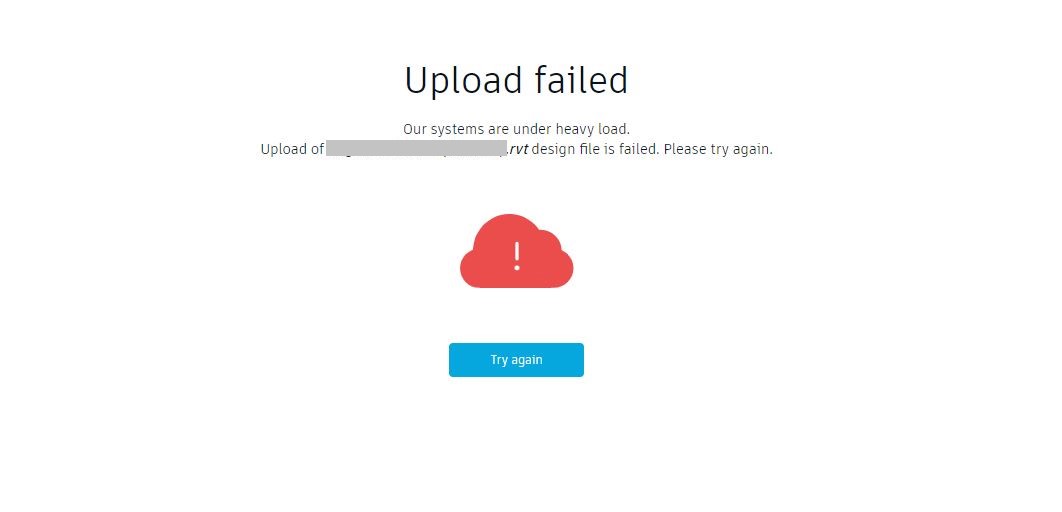
Task: Click the word 'Try' on blue button
Action: [x=499, y=360]
